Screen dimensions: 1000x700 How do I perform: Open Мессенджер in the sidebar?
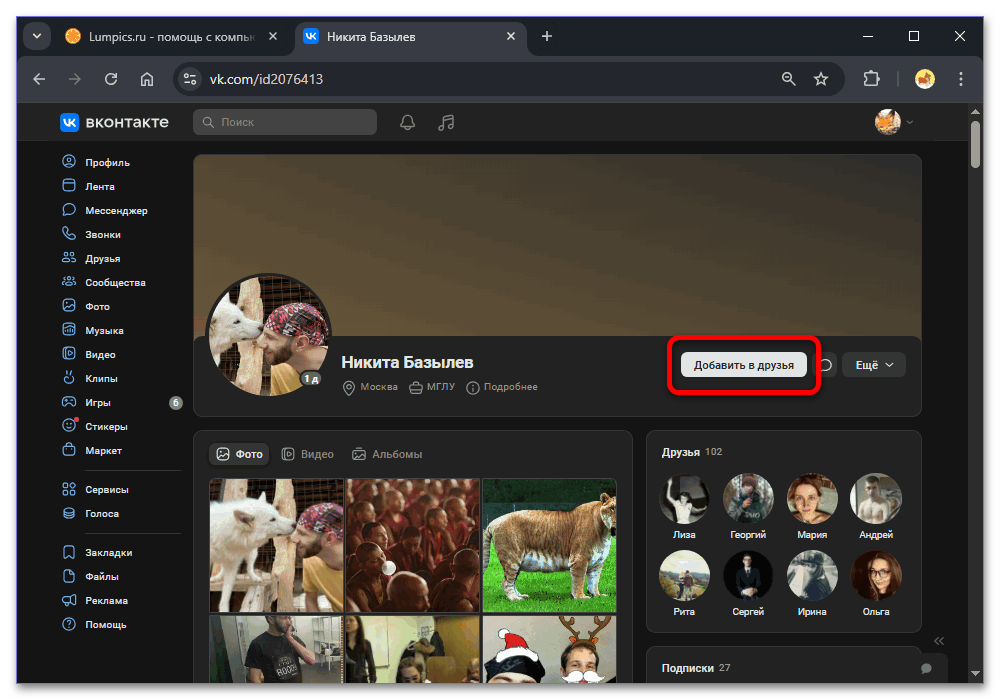coord(105,210)
